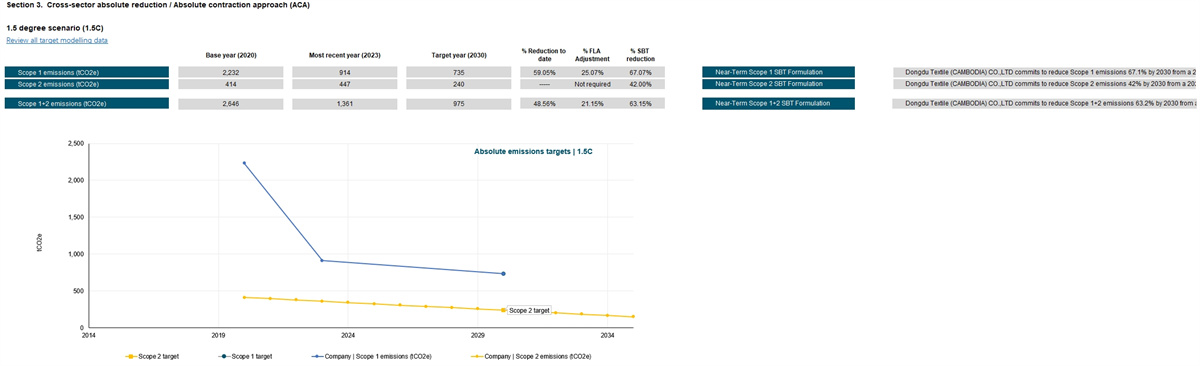Click the Near-Term Scope 2 SBT Formulation cell

click(778, 85)
